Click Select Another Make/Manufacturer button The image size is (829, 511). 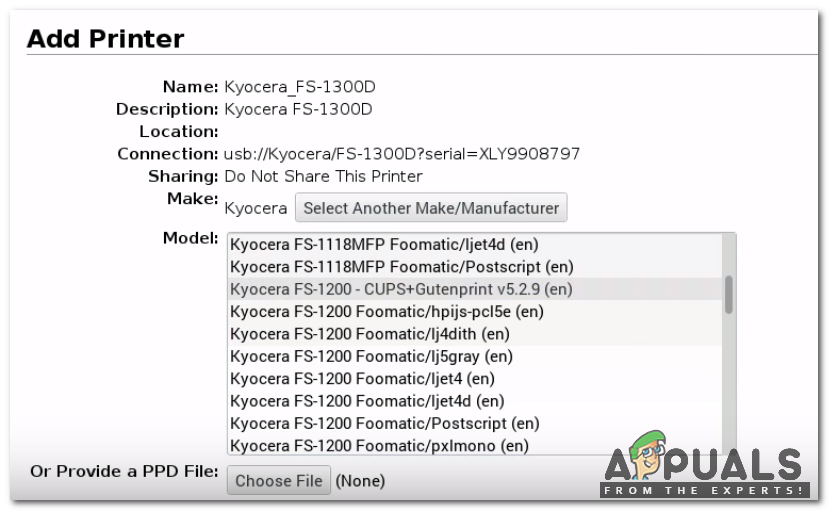431,208
